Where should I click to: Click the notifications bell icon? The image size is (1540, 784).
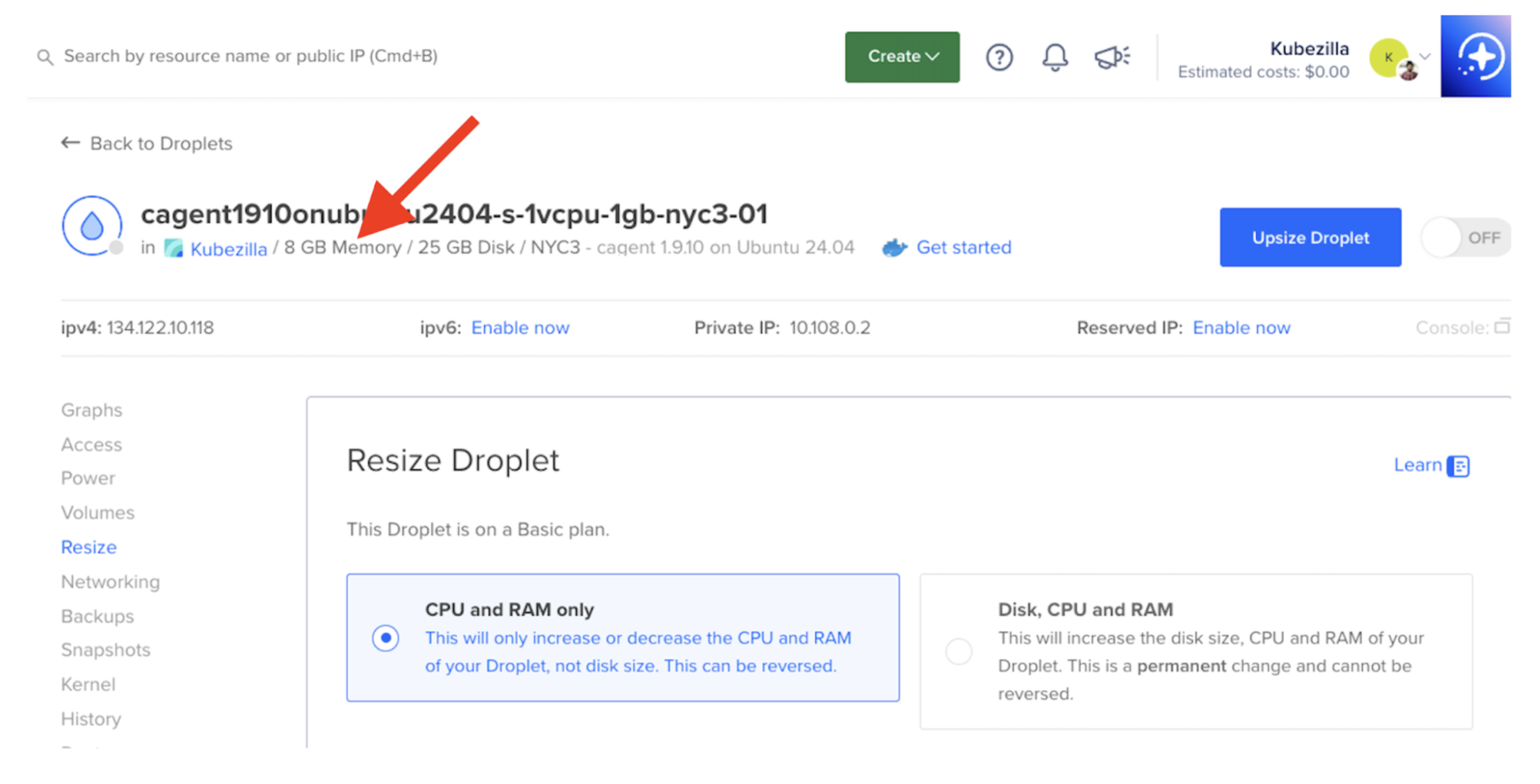(1054, 57)
